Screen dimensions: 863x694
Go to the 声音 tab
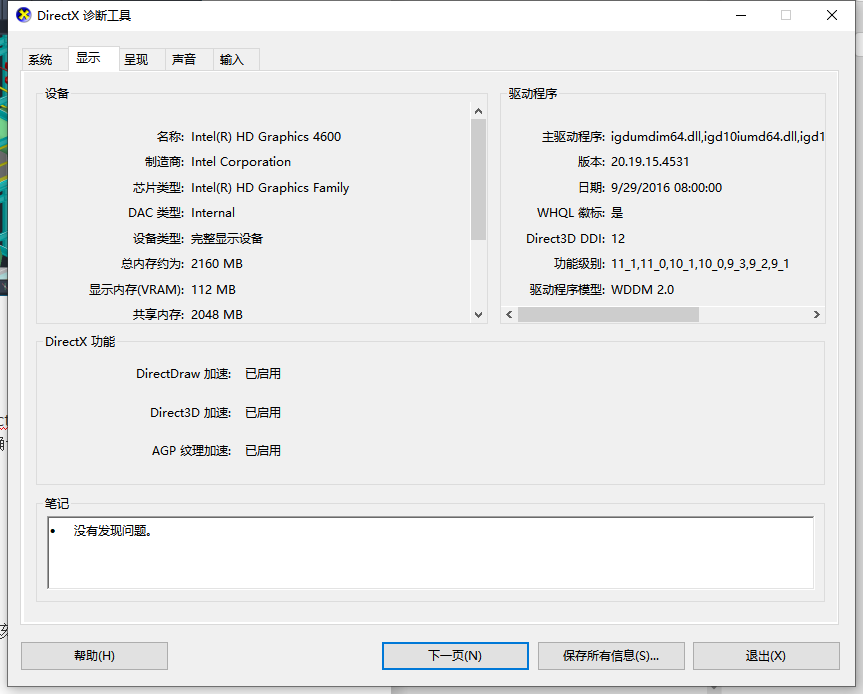point(189,59)
